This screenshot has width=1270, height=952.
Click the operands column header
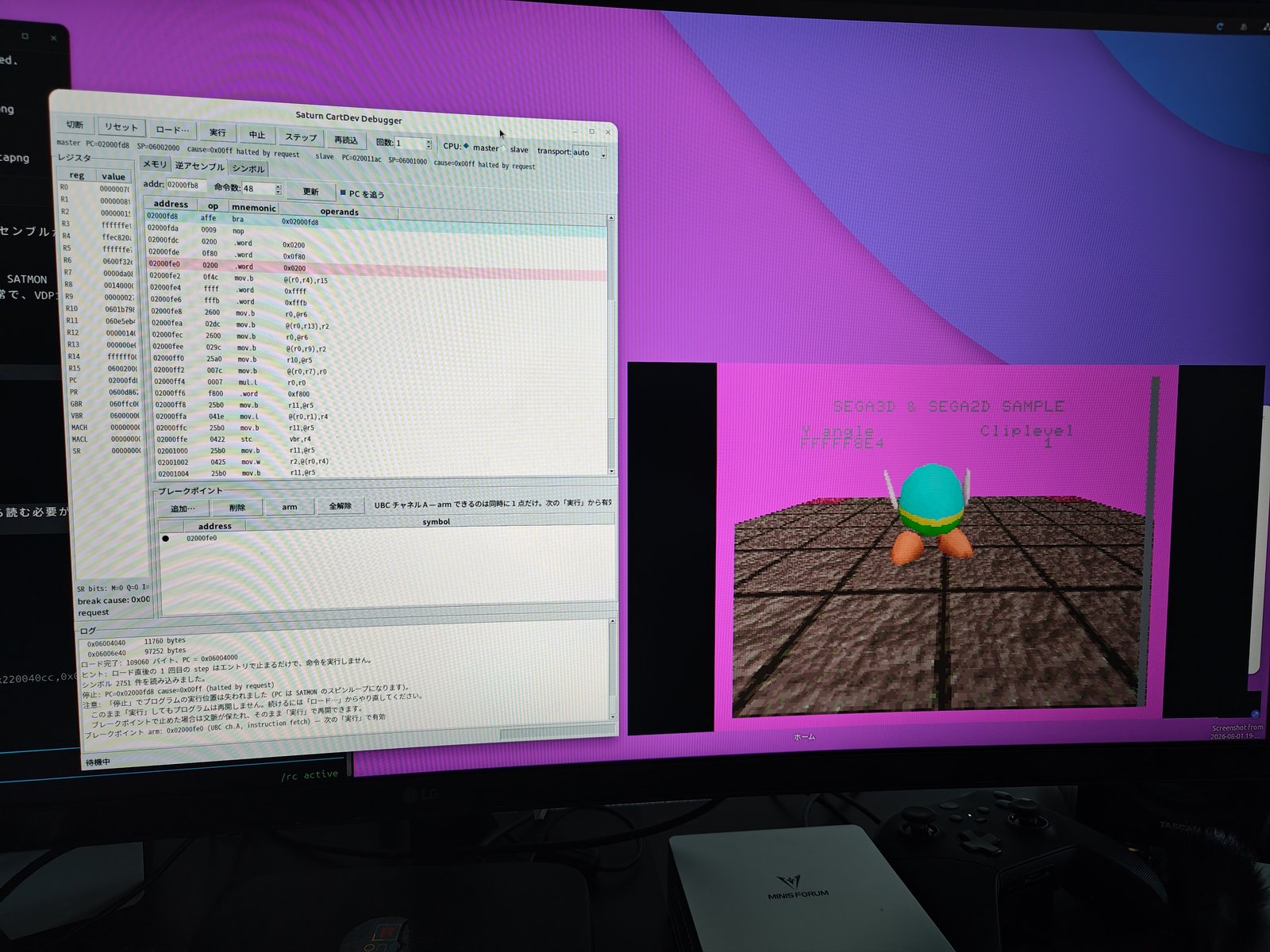339,212
